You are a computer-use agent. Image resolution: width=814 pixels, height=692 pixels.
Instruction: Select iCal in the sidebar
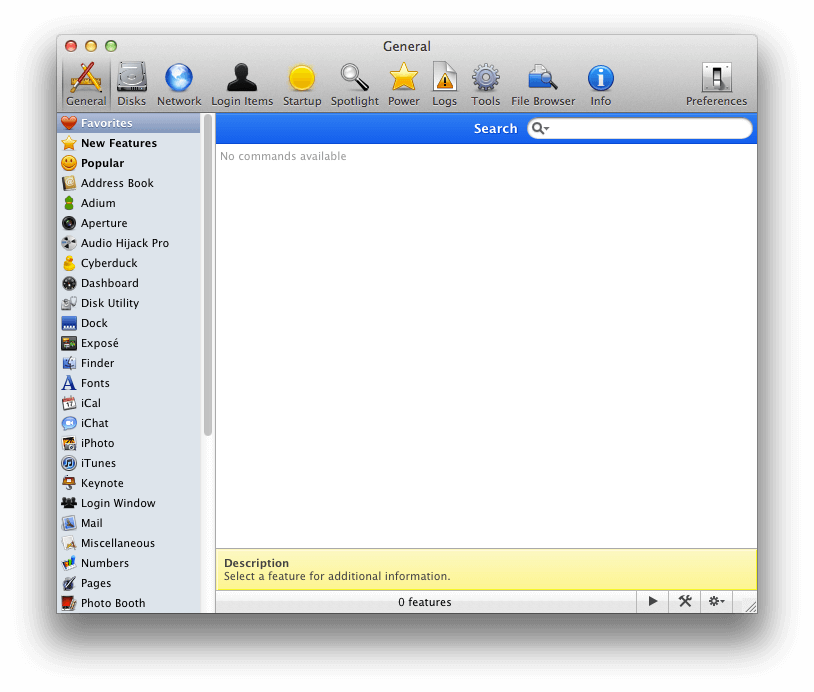pyautogui.click(x=128, y=403)
